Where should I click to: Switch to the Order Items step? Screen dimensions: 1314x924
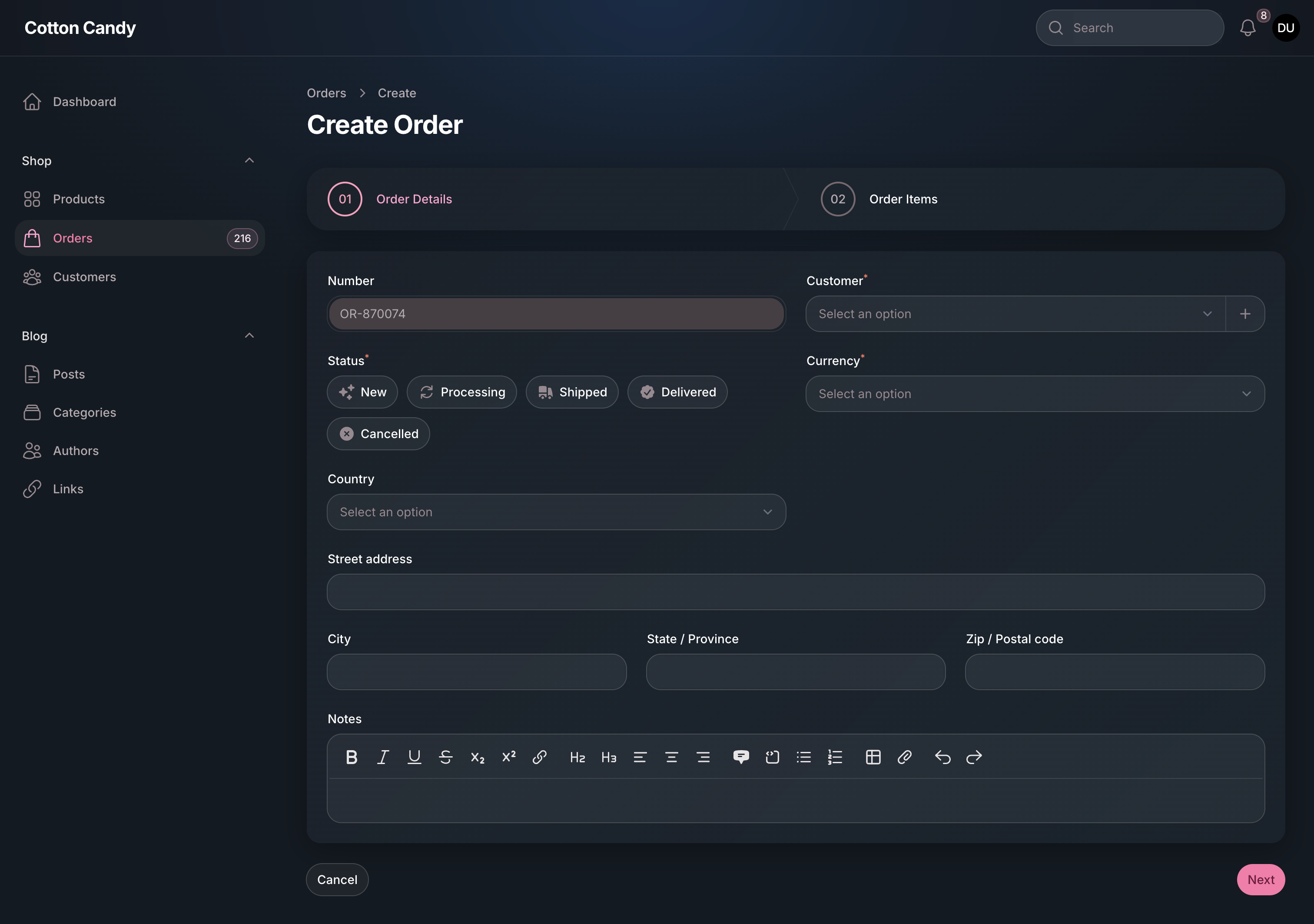(903, 199)
